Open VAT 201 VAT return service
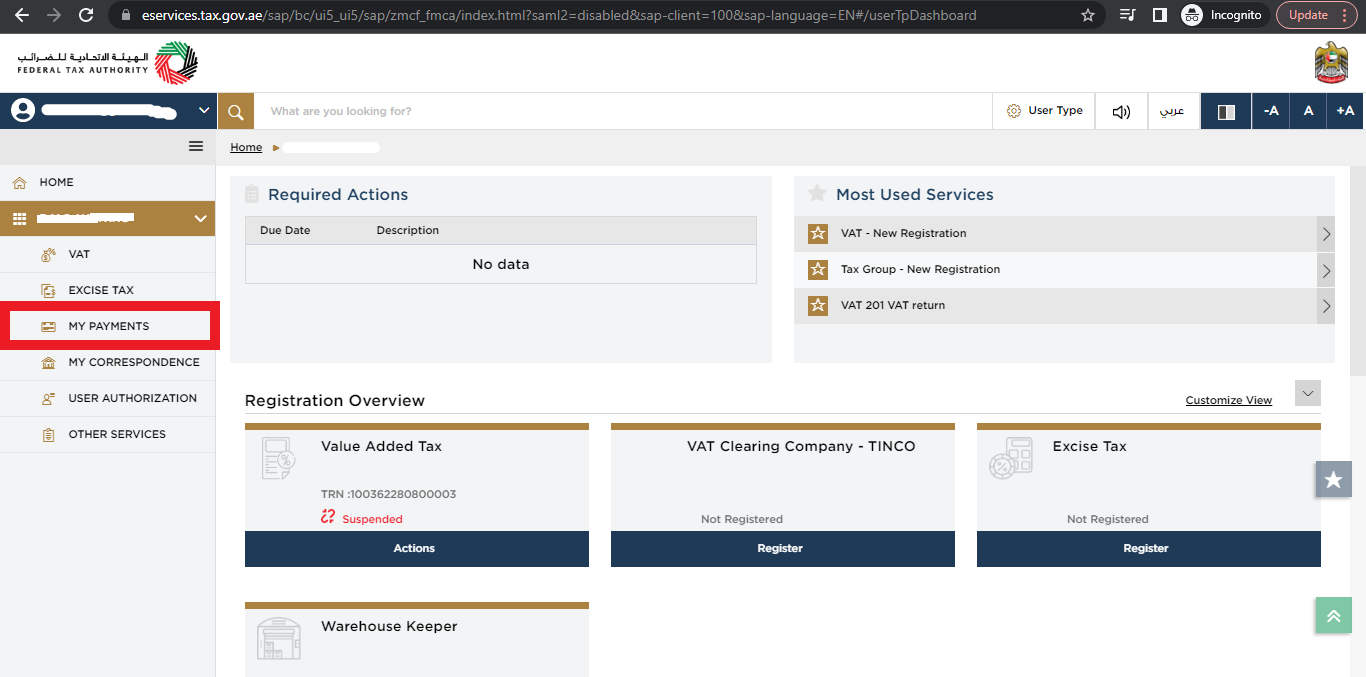The width and height of the screenshot is (1366, 677). point(1064,305)
